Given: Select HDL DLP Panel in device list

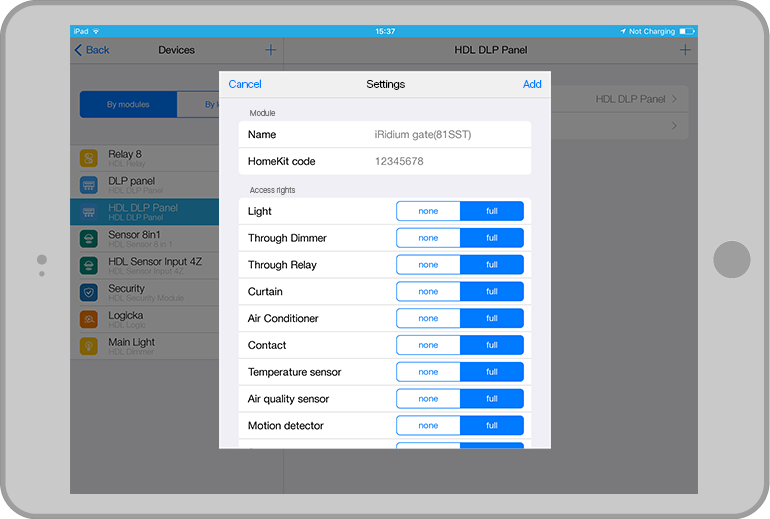Looking at the screenshot, I should [143, 211].
